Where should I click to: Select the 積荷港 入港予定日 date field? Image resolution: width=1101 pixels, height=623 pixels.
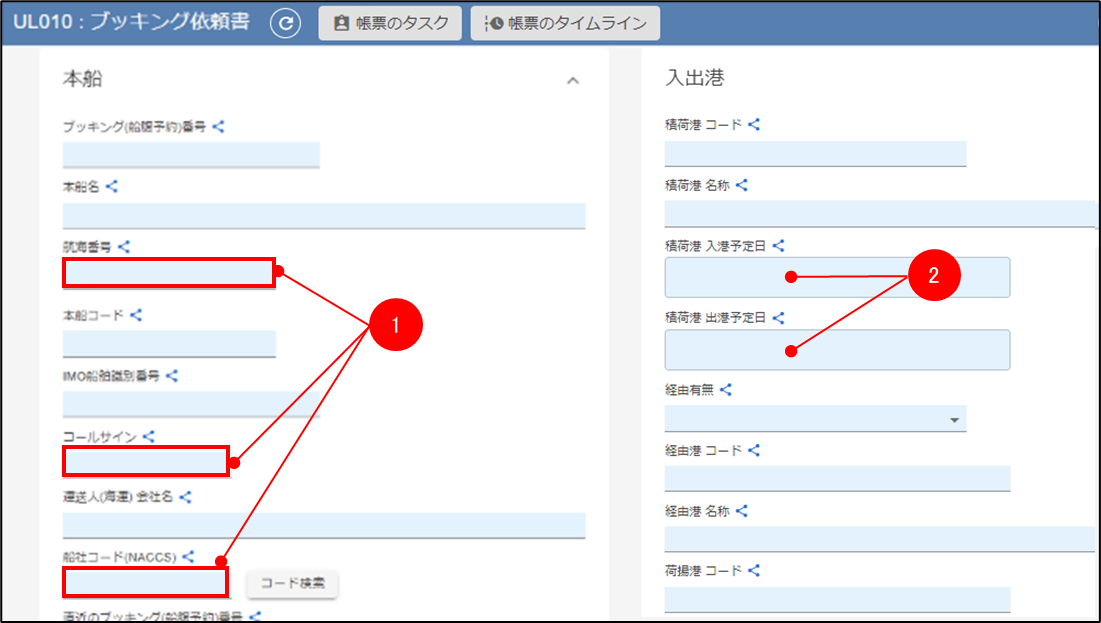(837, 277)
